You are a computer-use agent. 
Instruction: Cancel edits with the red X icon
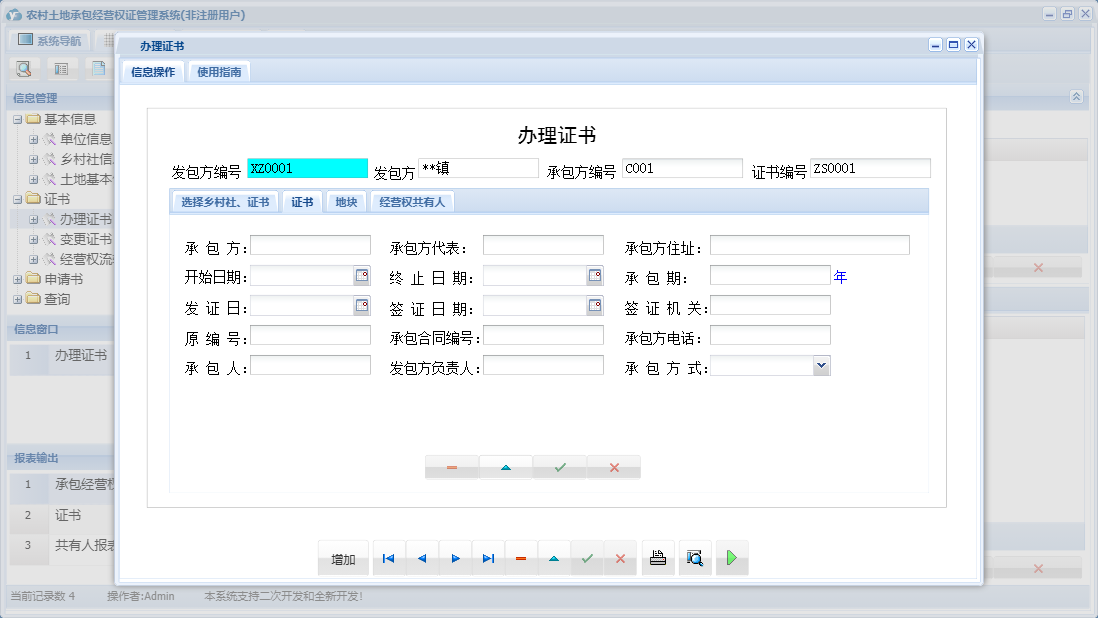(x=620, y=558)
